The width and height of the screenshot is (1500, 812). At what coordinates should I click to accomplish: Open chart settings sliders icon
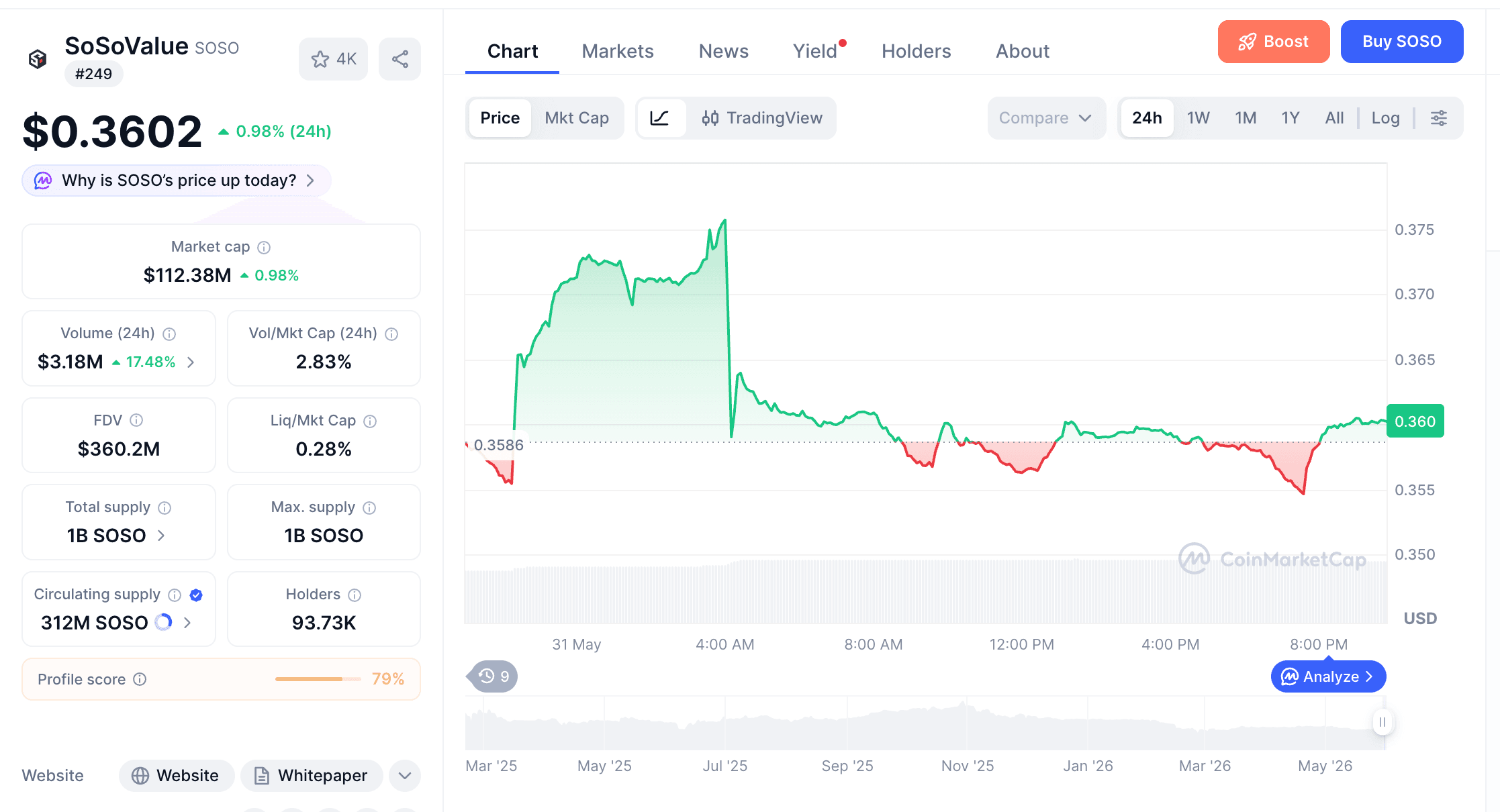[1439, 118]
